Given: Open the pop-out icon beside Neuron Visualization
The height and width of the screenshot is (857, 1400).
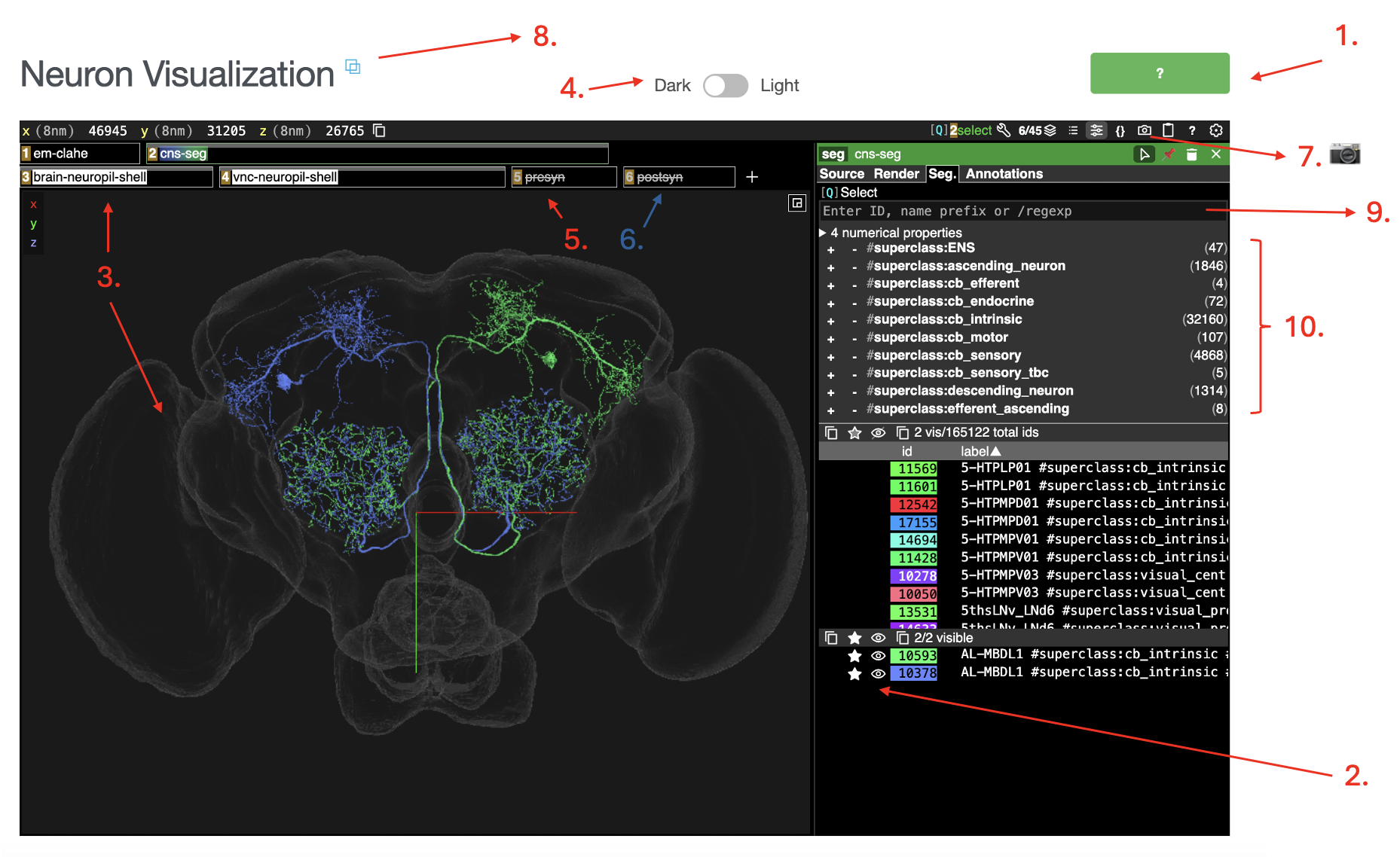Looking at the screenshot, I should tap(353, 66).
